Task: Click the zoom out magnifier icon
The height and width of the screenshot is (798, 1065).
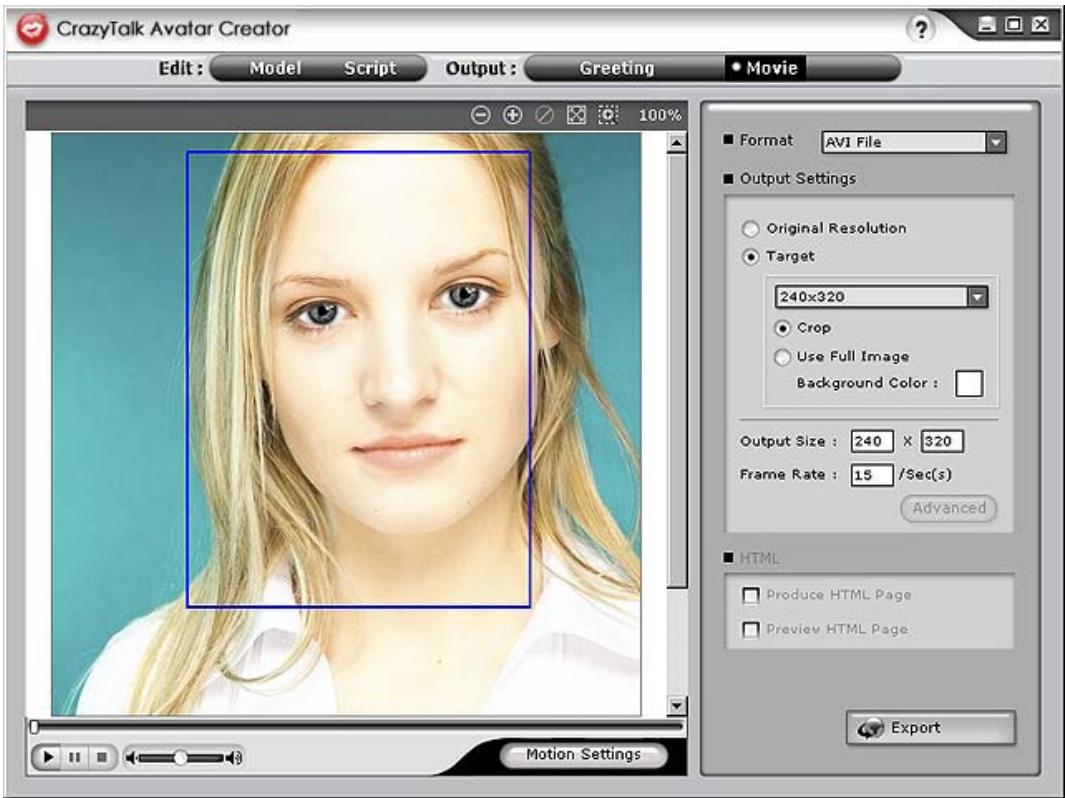Action: coord(480,115)
